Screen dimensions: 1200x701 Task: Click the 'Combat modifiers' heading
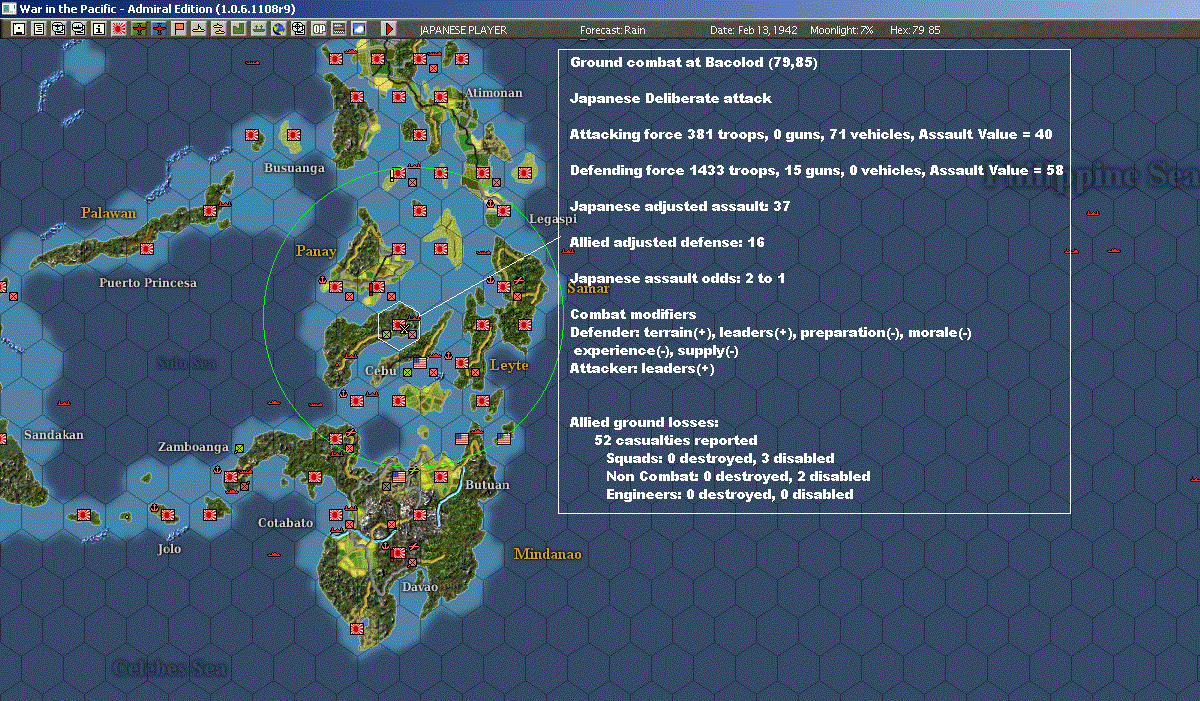[x=633, y=314]
